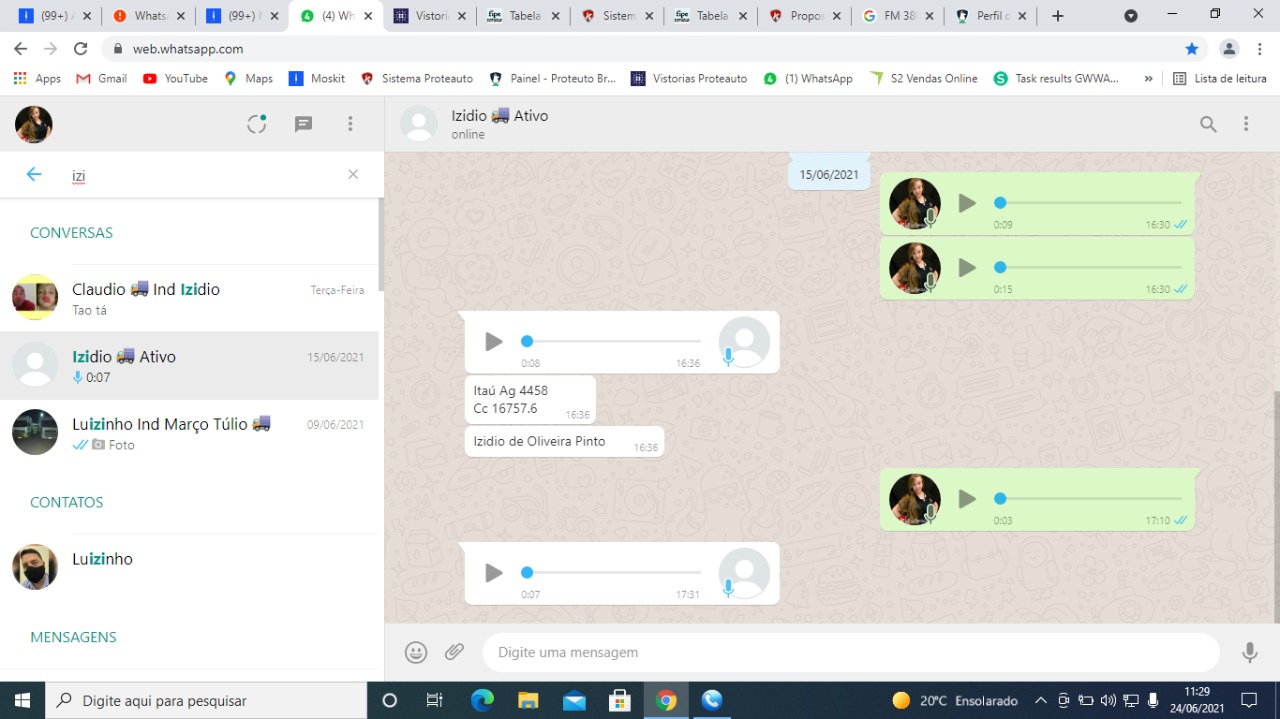Expand the hidden bookmarks overflow chevron

1148,78
